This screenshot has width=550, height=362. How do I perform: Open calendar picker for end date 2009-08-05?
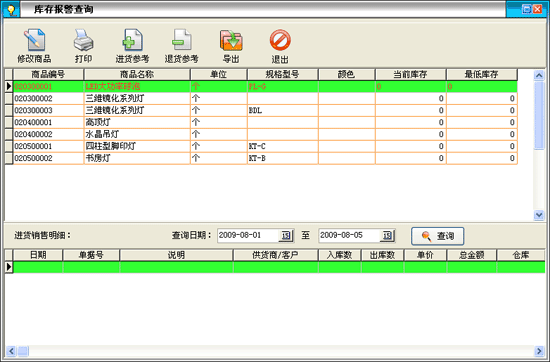point(387,235)
